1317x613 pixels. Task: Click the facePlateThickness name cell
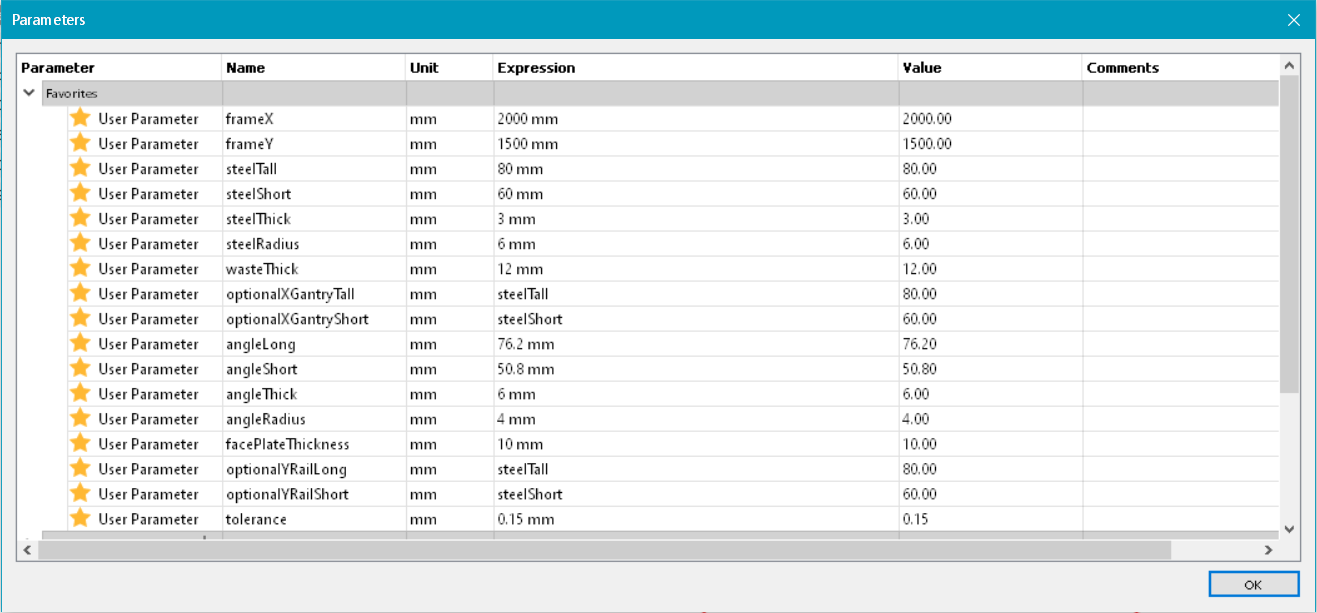(x=313, y=443)
